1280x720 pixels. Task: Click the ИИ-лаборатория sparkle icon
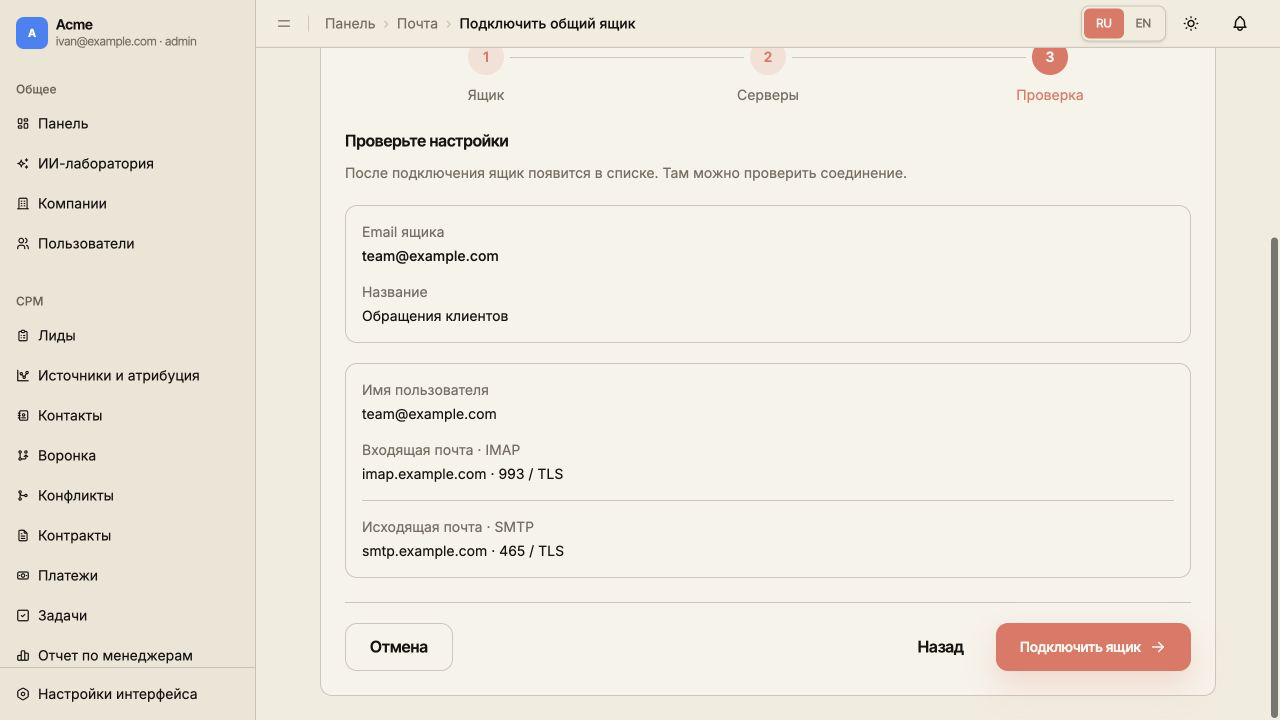23,164
